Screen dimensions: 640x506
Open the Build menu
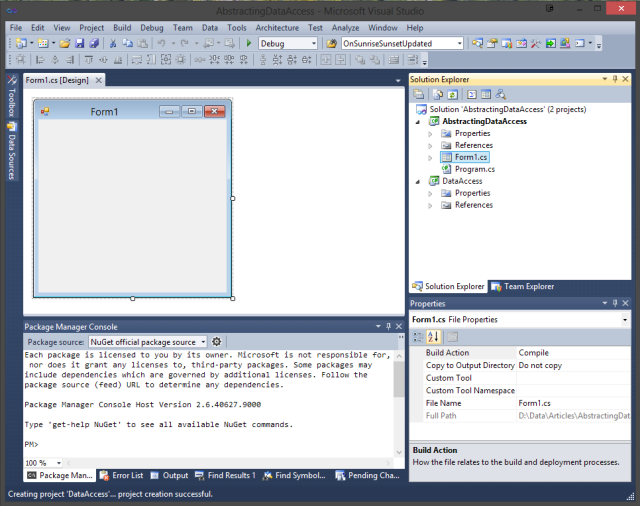tap(122, 28)
